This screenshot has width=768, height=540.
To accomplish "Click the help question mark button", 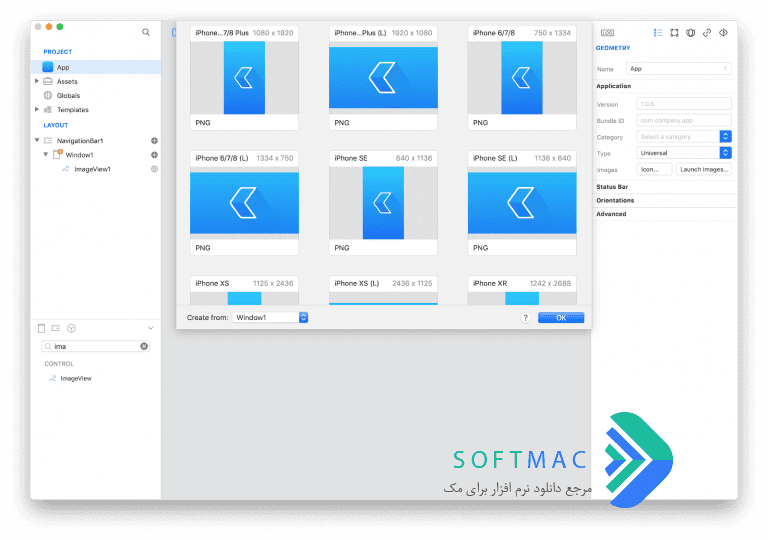I will tap(525, 318).
